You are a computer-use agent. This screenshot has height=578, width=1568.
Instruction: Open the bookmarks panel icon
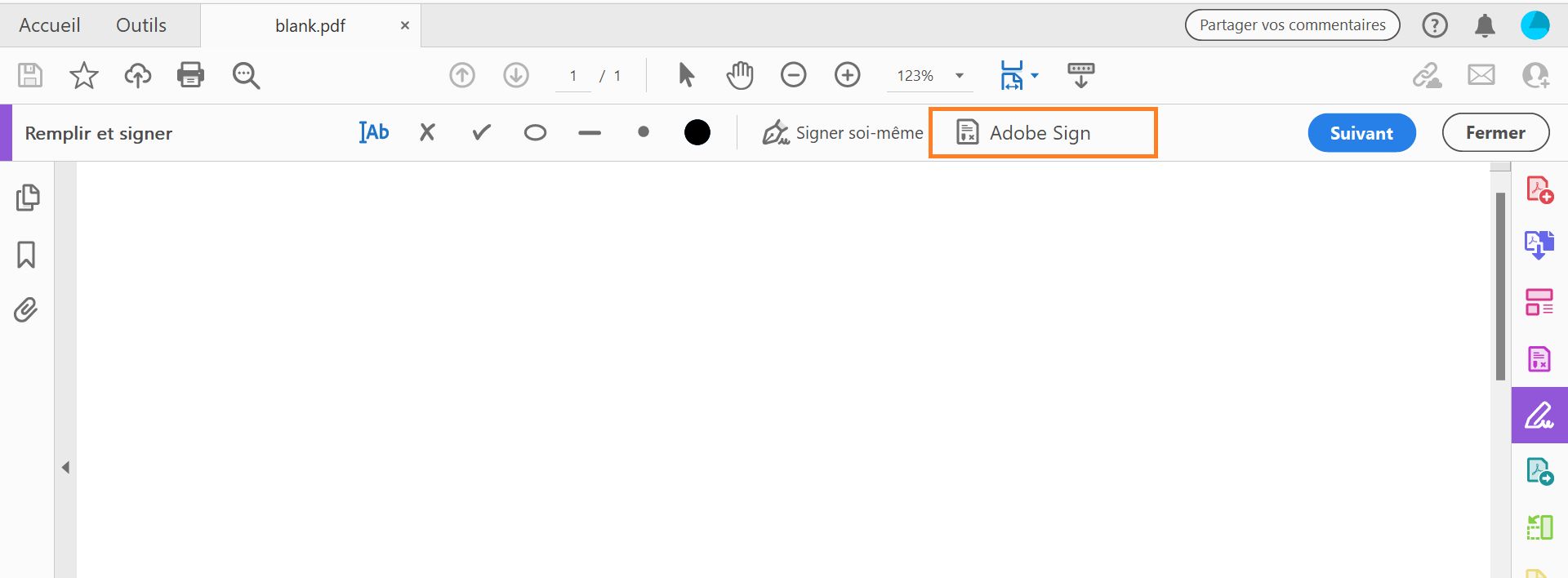(x=26, y=254)
